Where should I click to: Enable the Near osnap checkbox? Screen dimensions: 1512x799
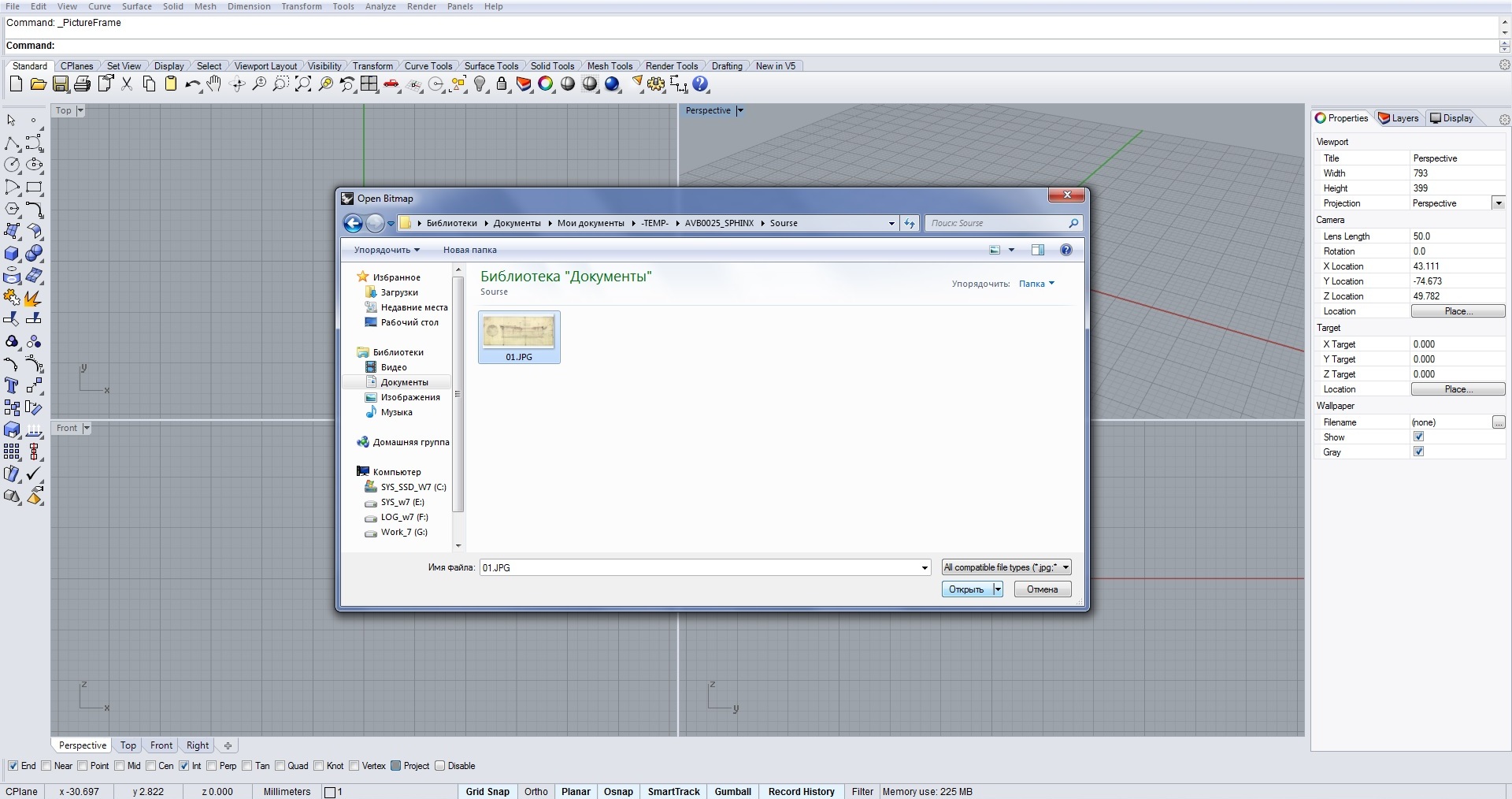click(x=46, y=766)
